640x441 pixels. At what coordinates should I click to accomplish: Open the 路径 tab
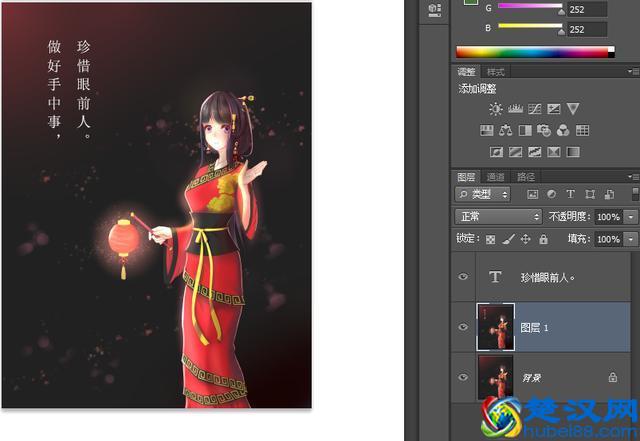tap(526, 176)
